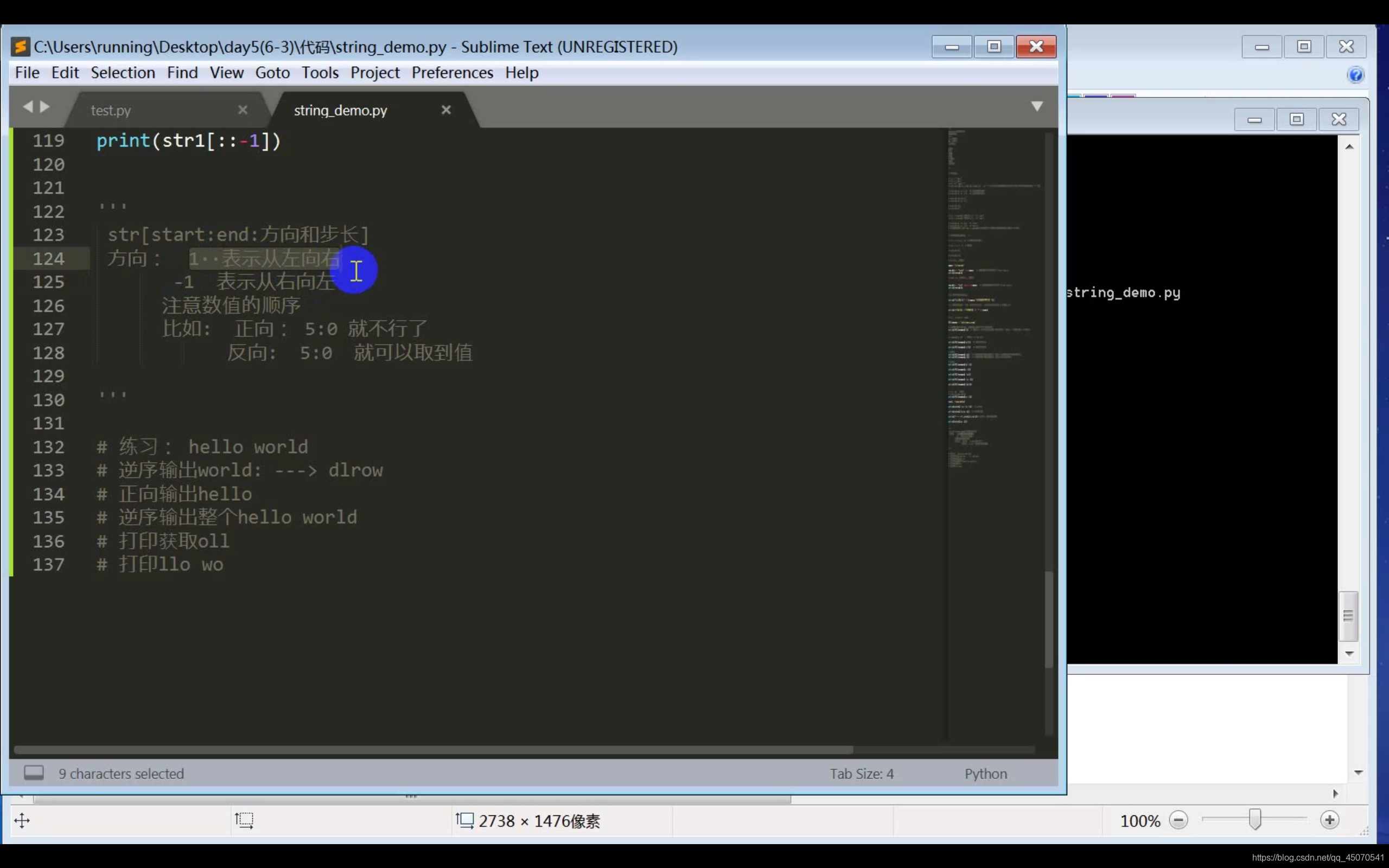This screenshot has height=868, width=1389.
Task: Open the Goto menu
Action: [x=272, y=73]
